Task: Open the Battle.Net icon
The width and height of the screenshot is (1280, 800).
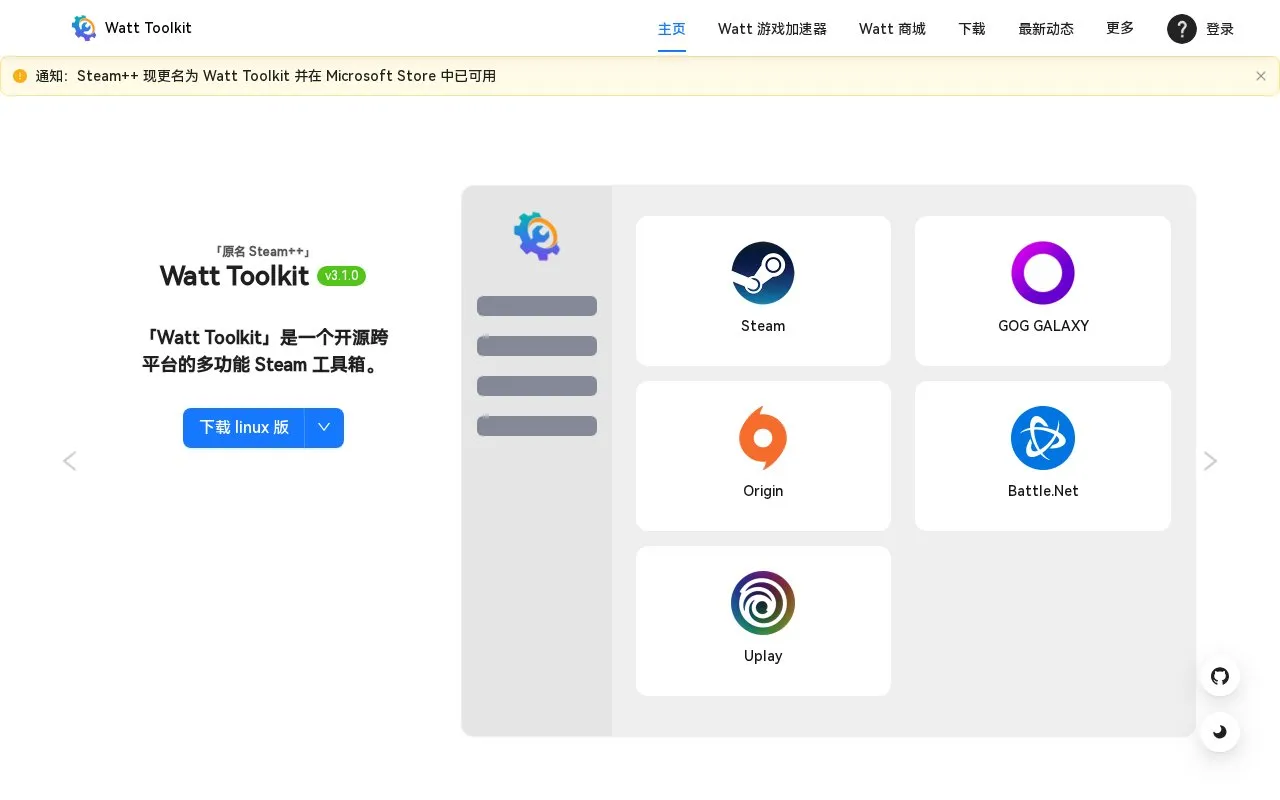Action: [1043, 438]
